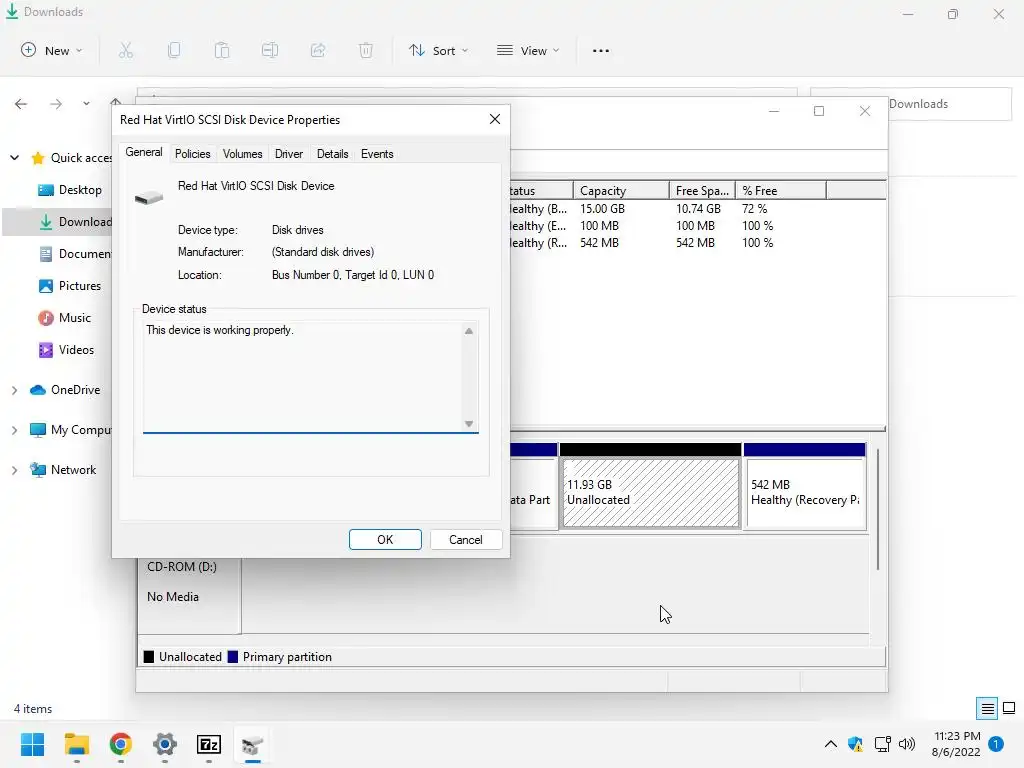
Task: Open the See more ellipsis menu
Action: coord(600,50)
